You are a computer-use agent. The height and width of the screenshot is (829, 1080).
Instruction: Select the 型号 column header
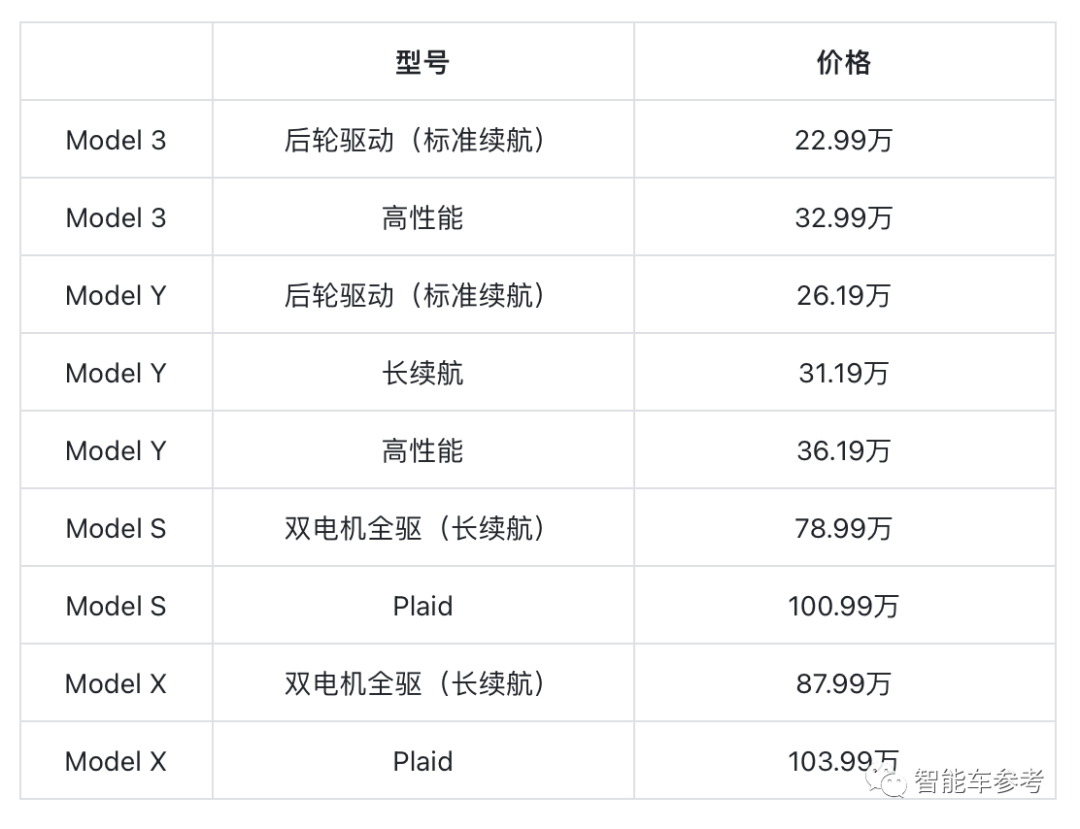coord(423,62)
